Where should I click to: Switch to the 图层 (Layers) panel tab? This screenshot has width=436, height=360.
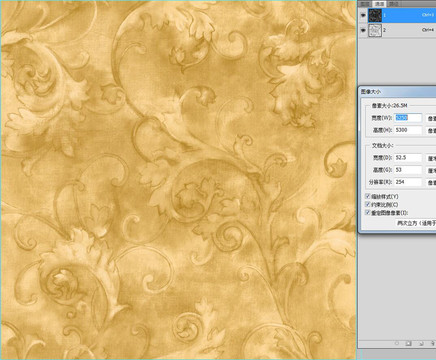366,4
